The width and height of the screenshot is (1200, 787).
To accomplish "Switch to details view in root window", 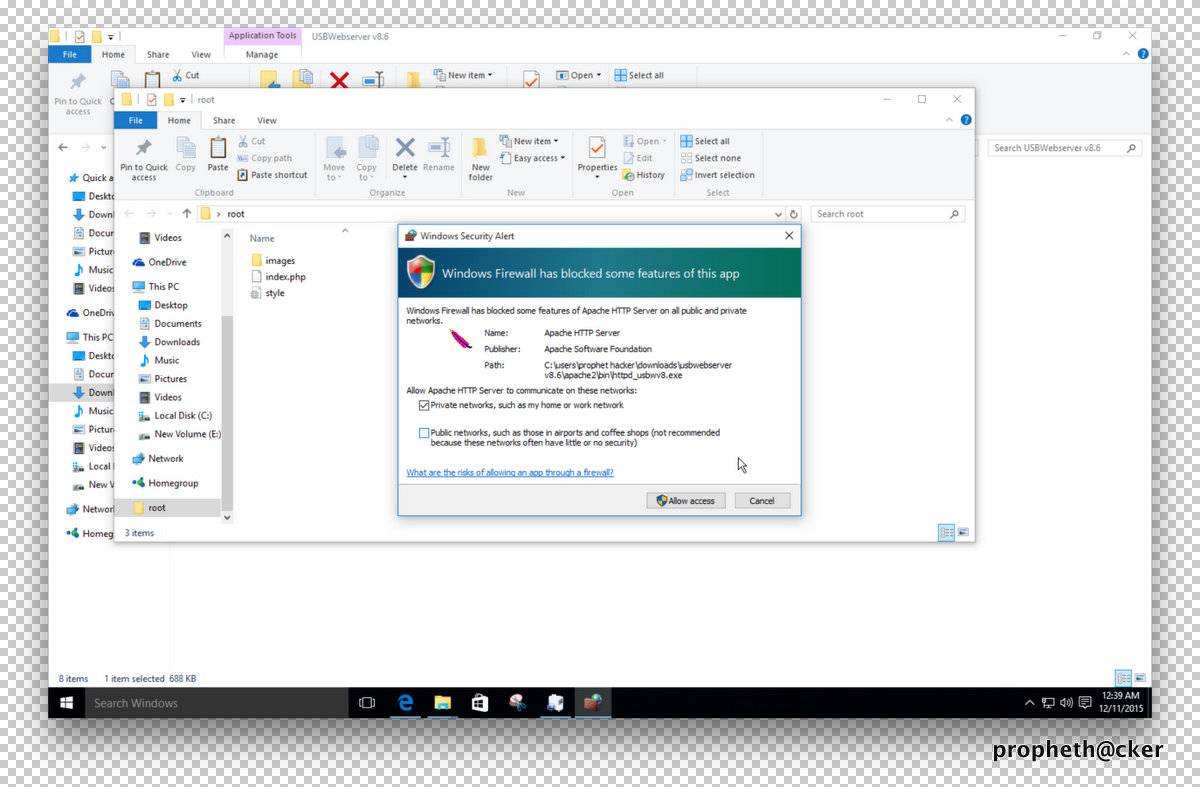I will (946, 533).
